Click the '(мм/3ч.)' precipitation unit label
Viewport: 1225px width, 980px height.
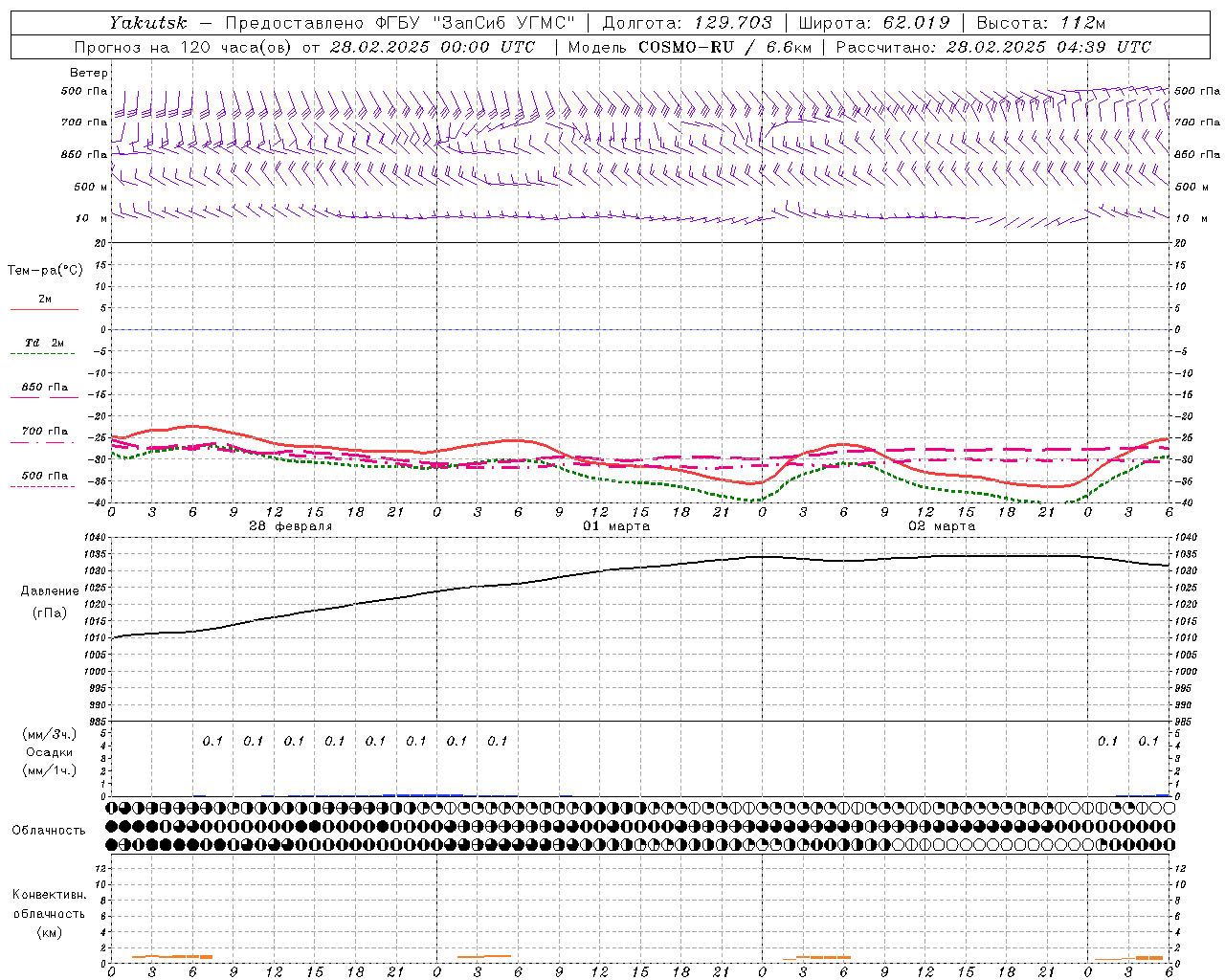pos(49,734)
